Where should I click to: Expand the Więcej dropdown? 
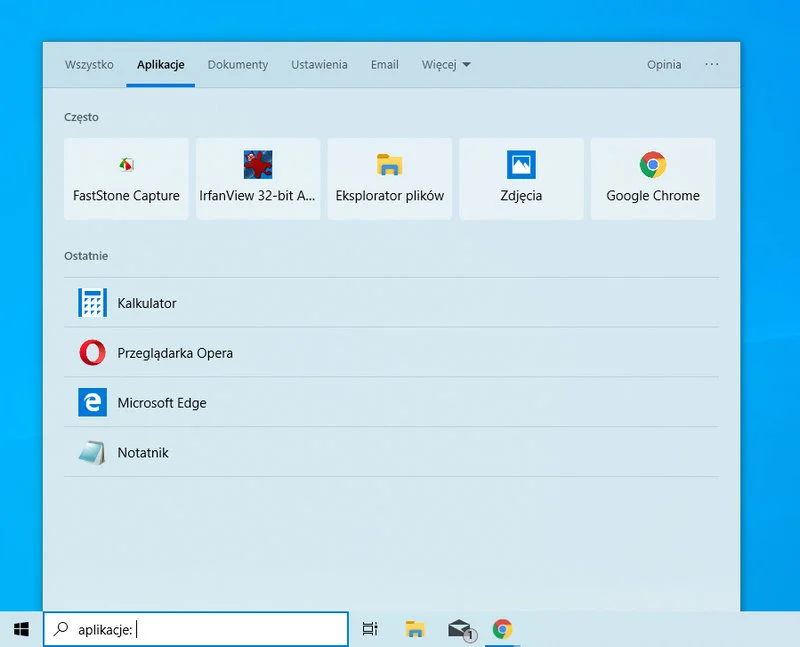tap(446, 64)
